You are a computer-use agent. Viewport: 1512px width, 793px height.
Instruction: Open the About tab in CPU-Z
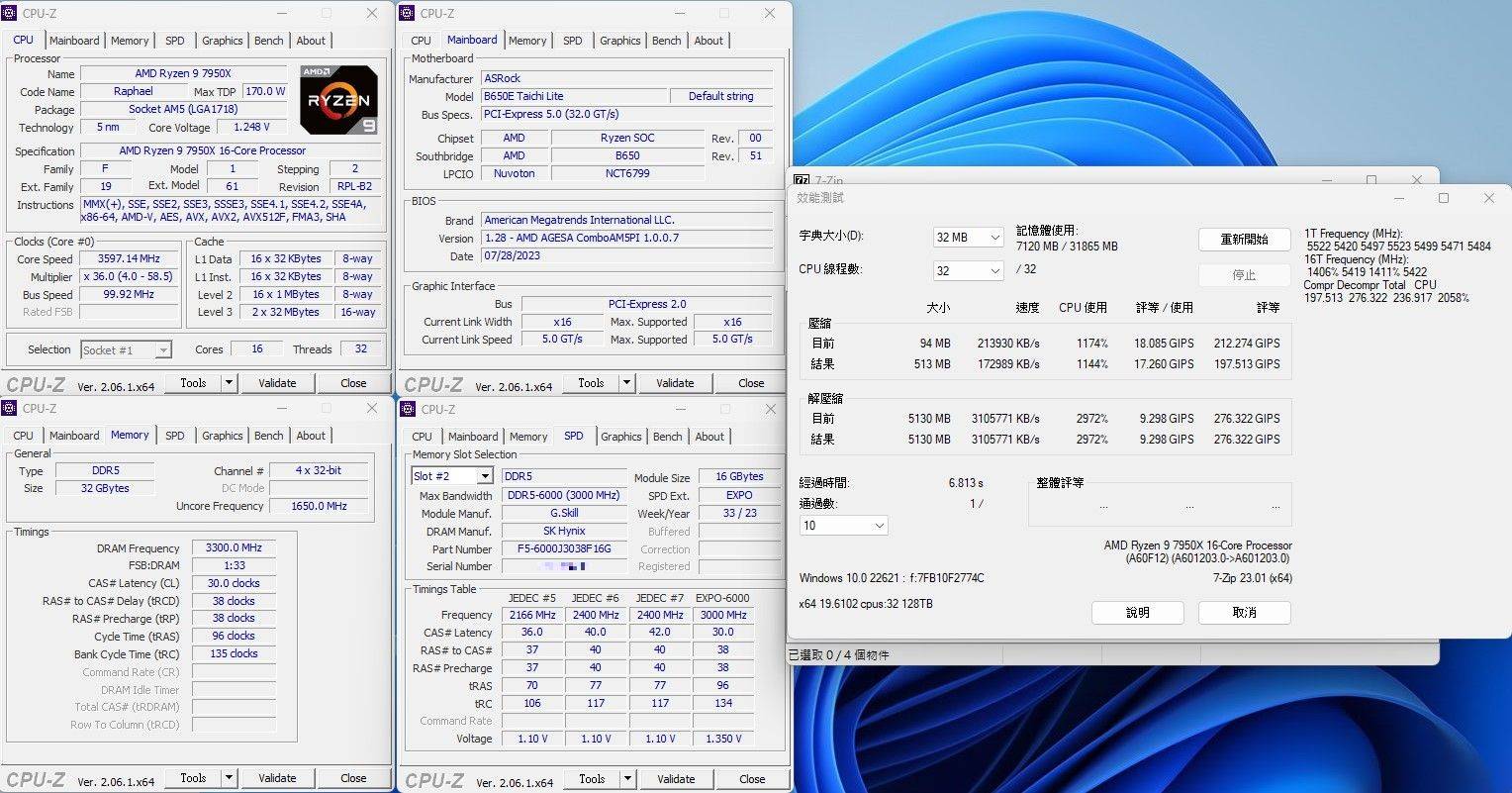point(311,40)
